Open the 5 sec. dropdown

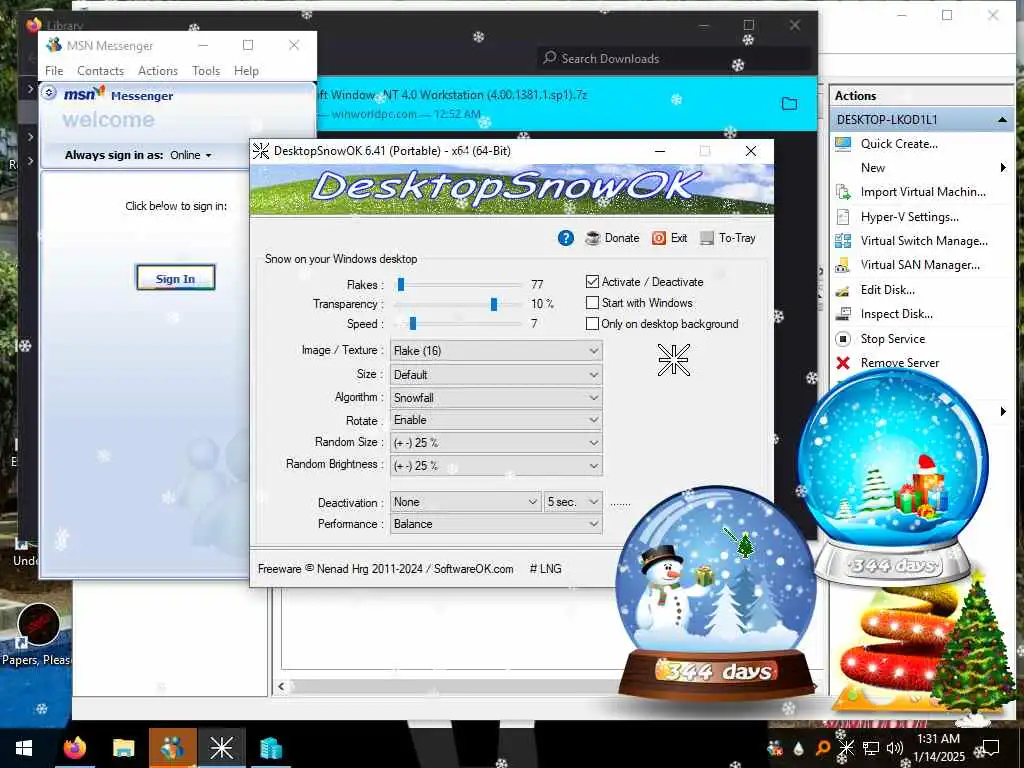tap(573, 502)
